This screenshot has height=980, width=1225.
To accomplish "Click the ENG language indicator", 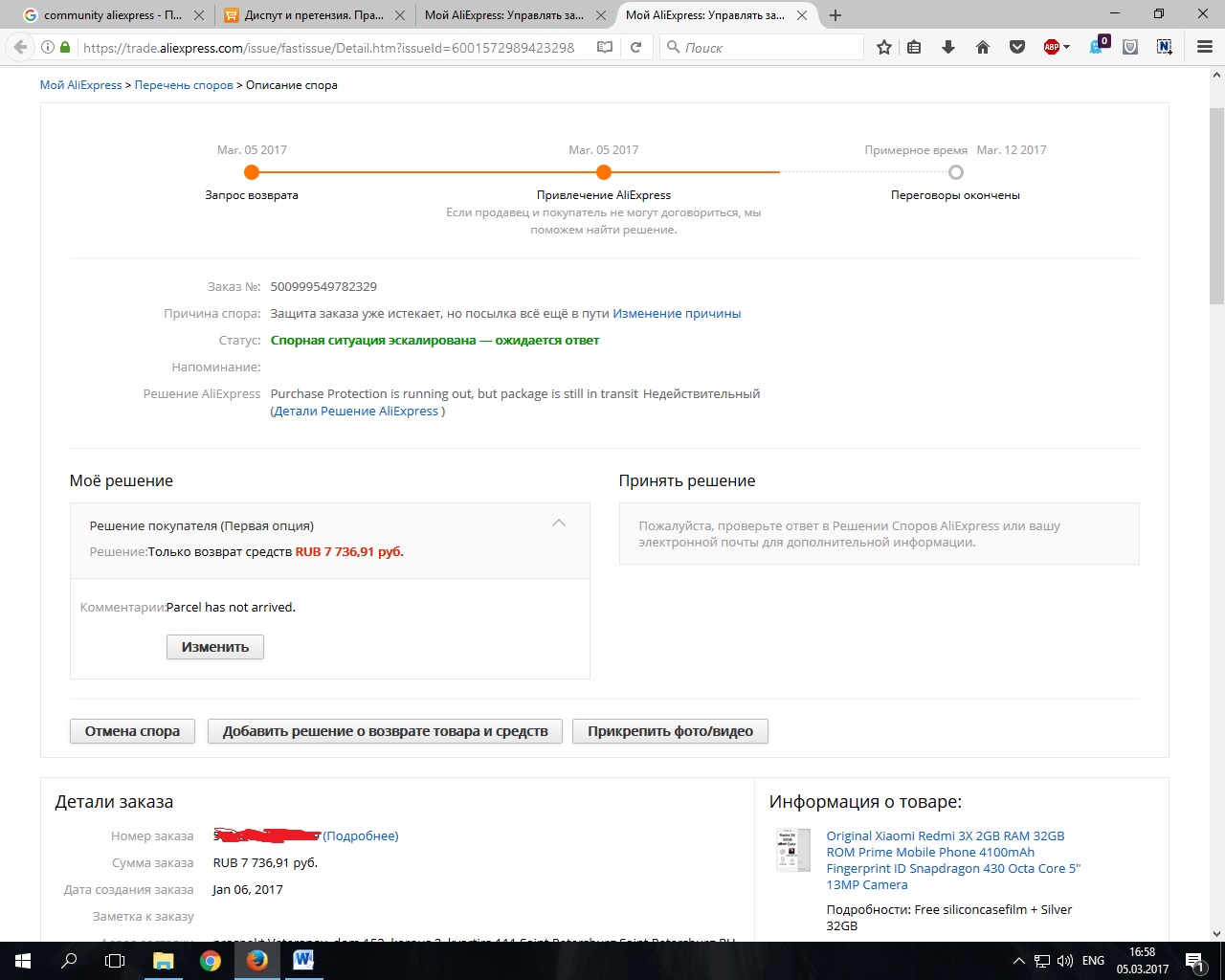I will (1093, 961).
